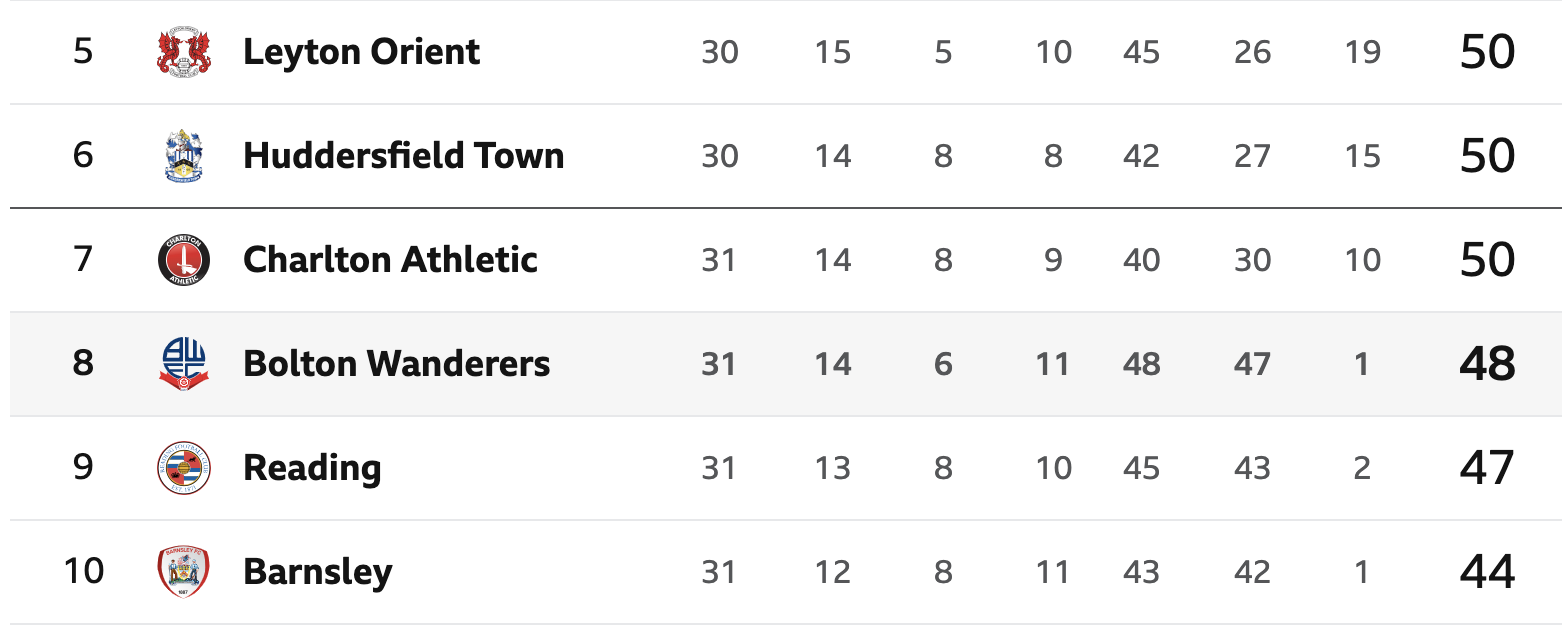Click the Charlton Athletic club badge
Screen dimensions: 1562x626
click(184, 260)
